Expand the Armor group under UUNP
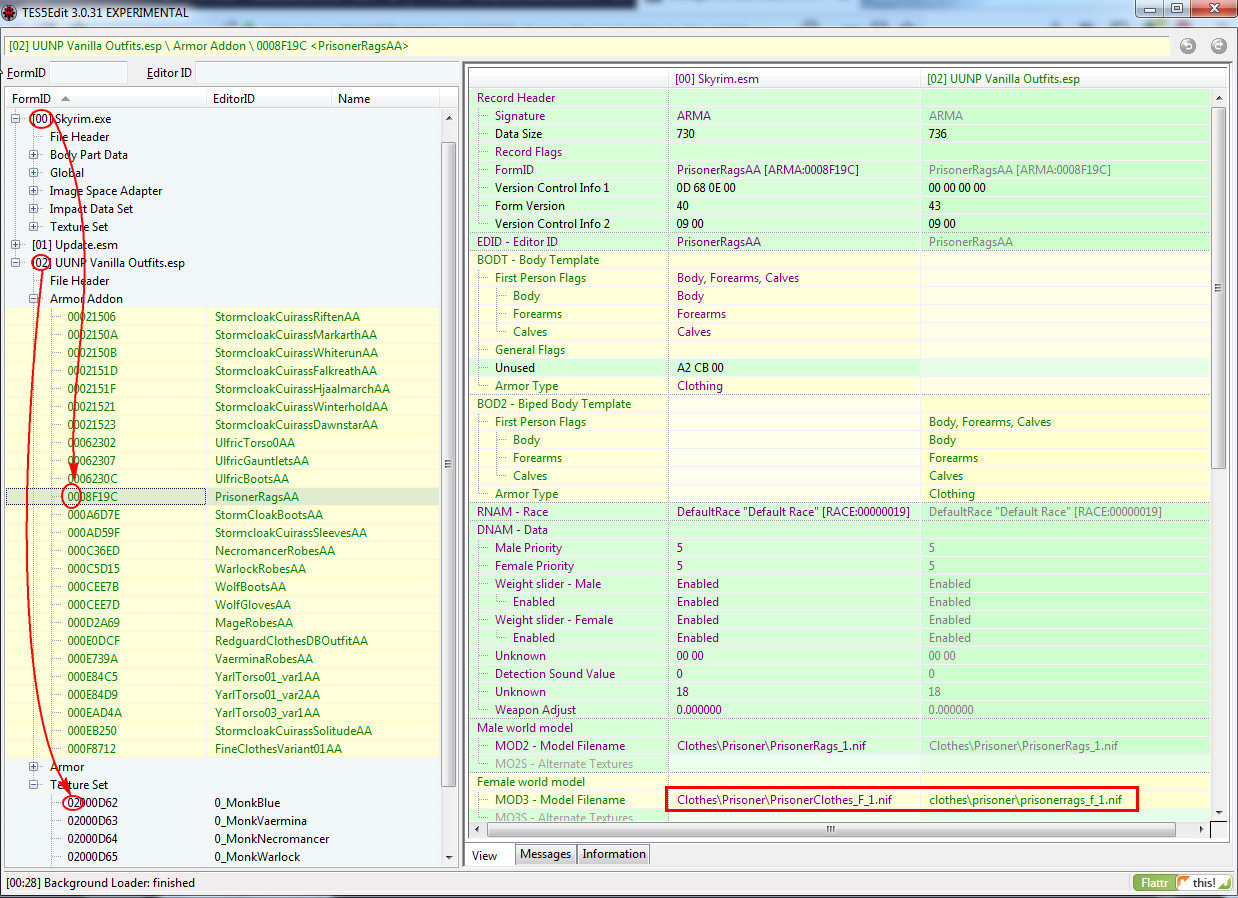The height and width of the screenshot is (898, 1238). [34, 767]
